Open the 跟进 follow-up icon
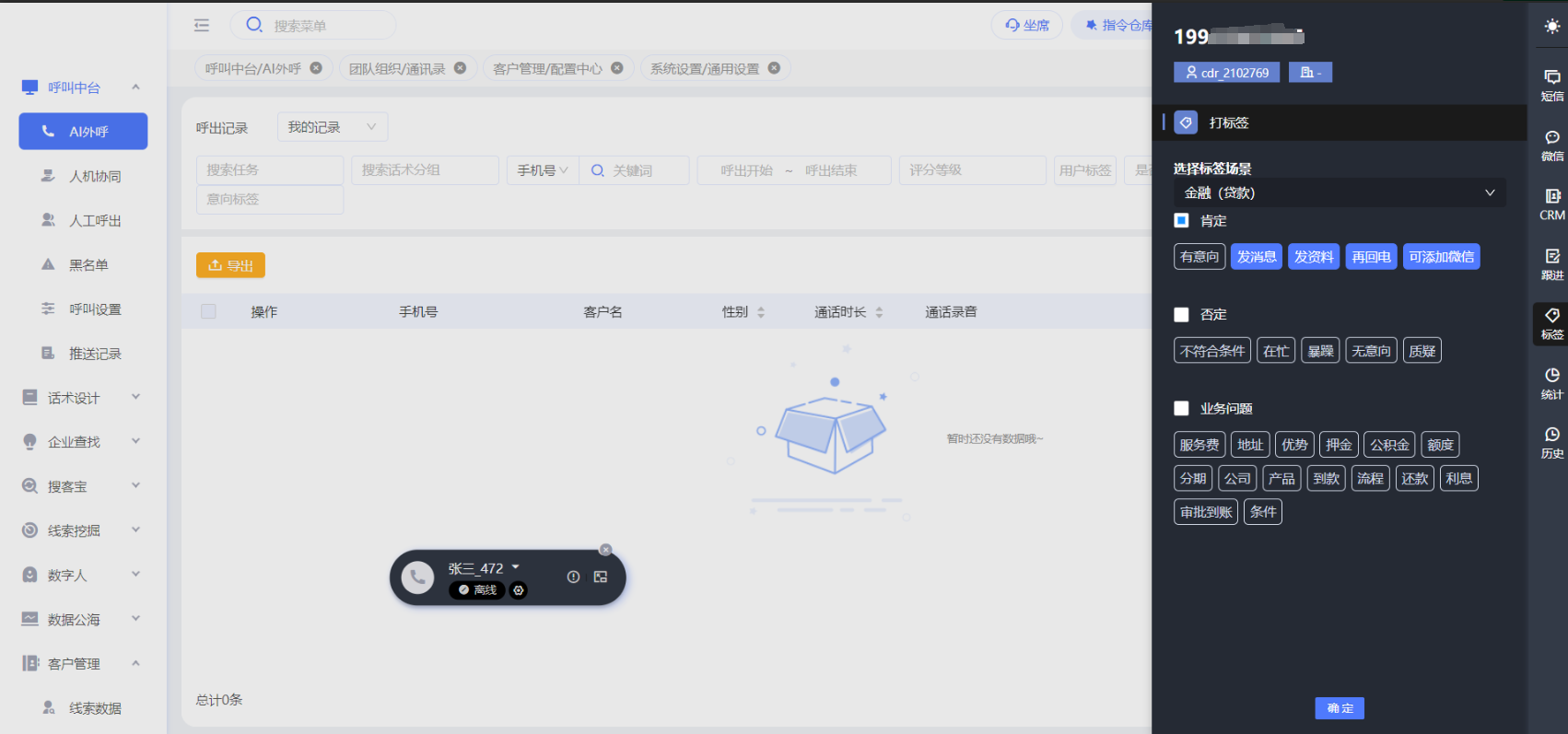Viewport: 1568px width, 734px height. pyautogui.click(x=1551, y=263)
